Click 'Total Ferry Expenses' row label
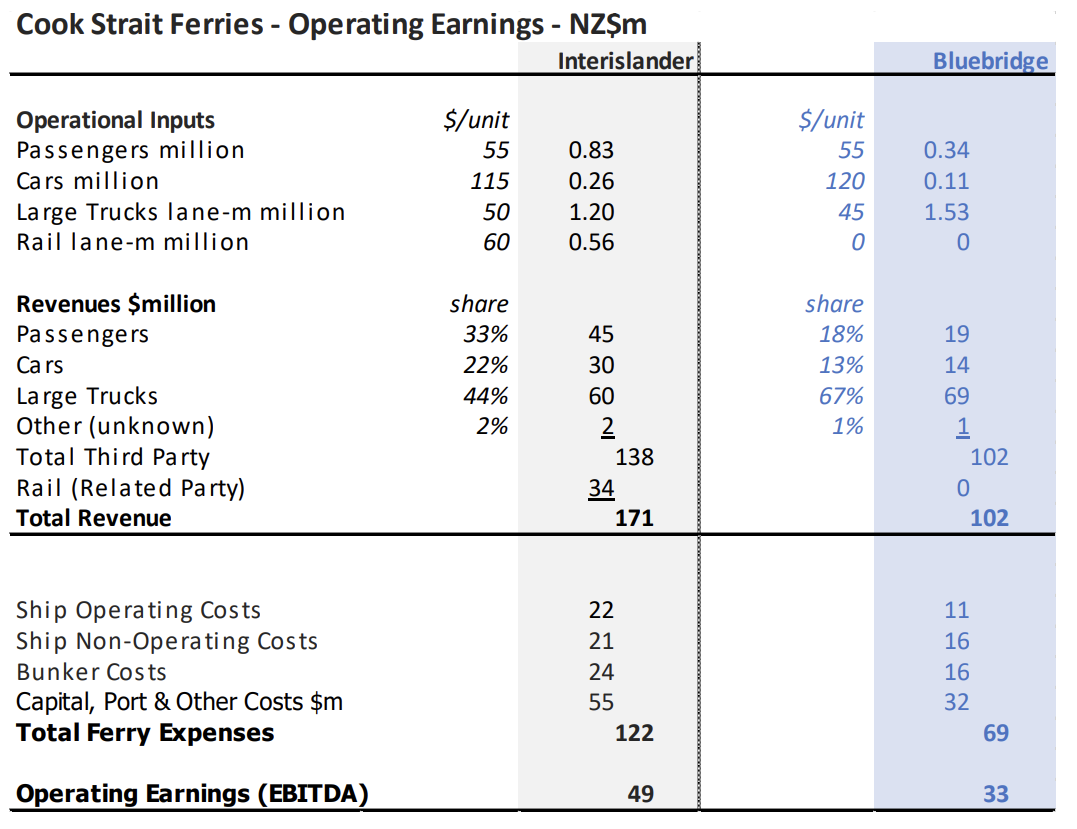 coord(145,734)
